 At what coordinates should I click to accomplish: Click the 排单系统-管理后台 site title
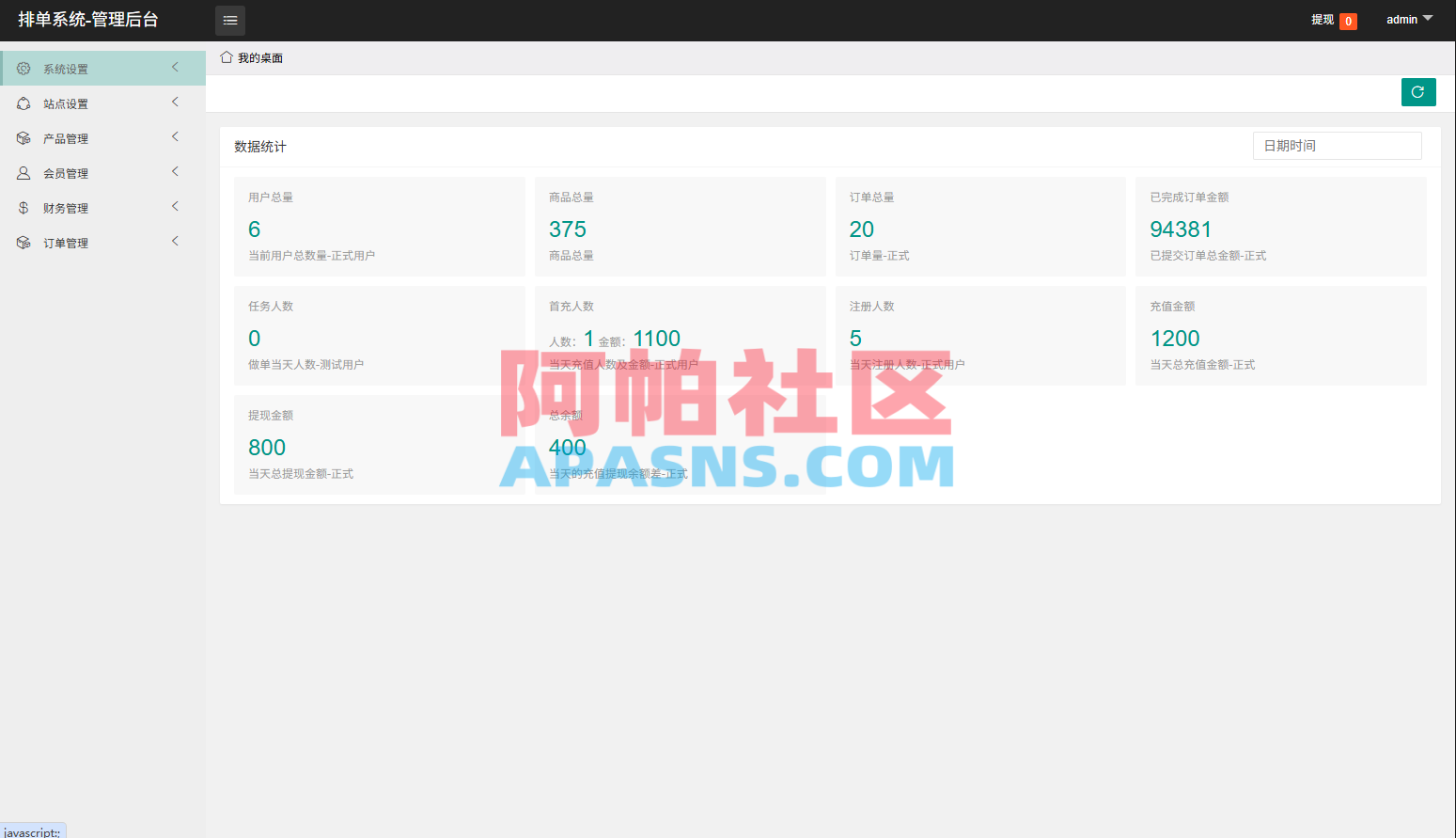[x=88, y=20]
